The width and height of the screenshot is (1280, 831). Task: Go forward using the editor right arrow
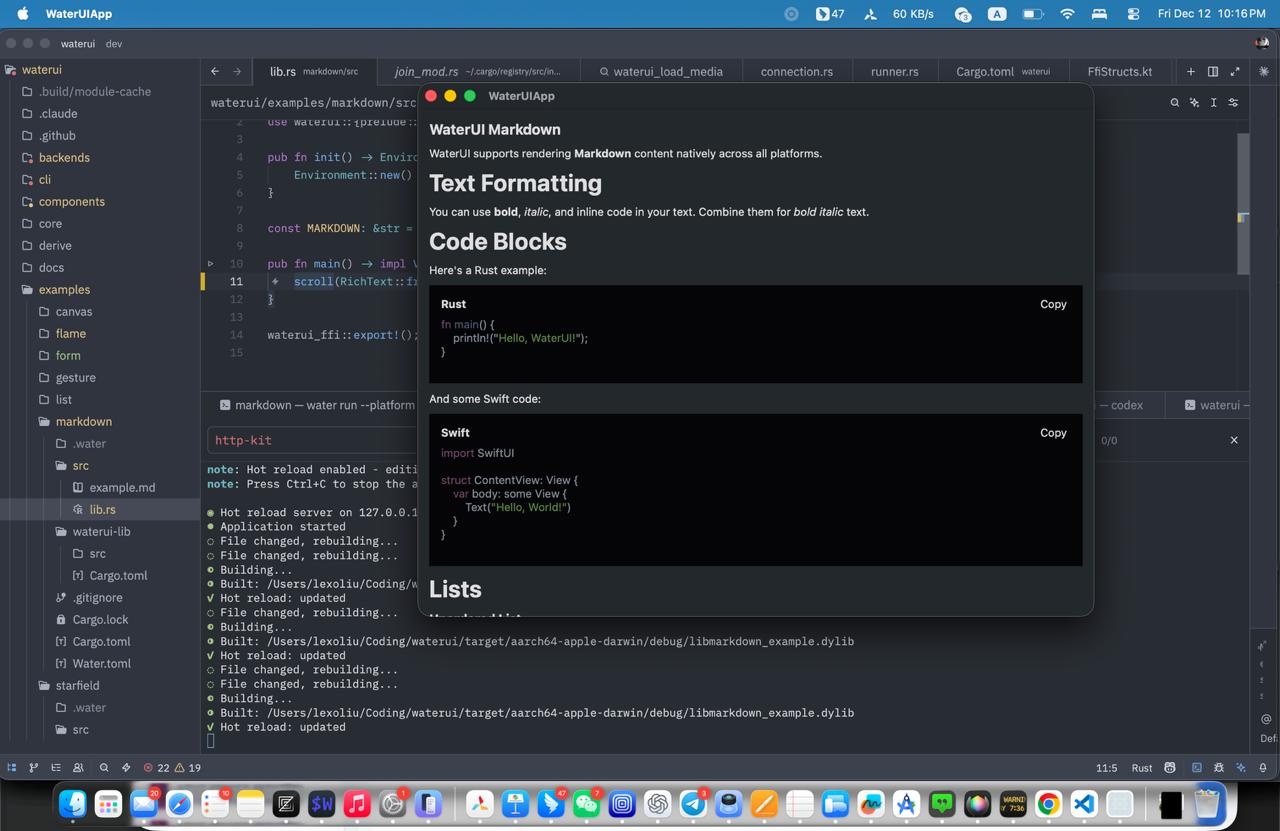[237, 71]
